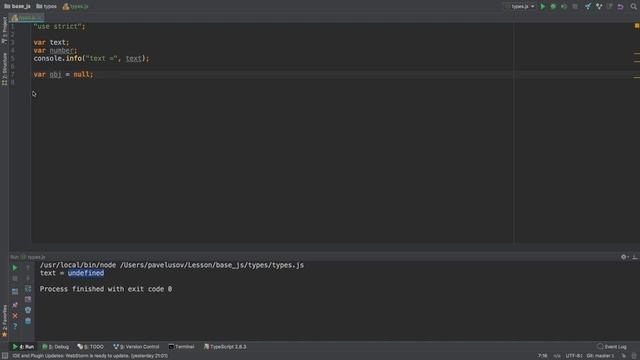Select the types breadcrumb folder

click(x=47, y=6)
